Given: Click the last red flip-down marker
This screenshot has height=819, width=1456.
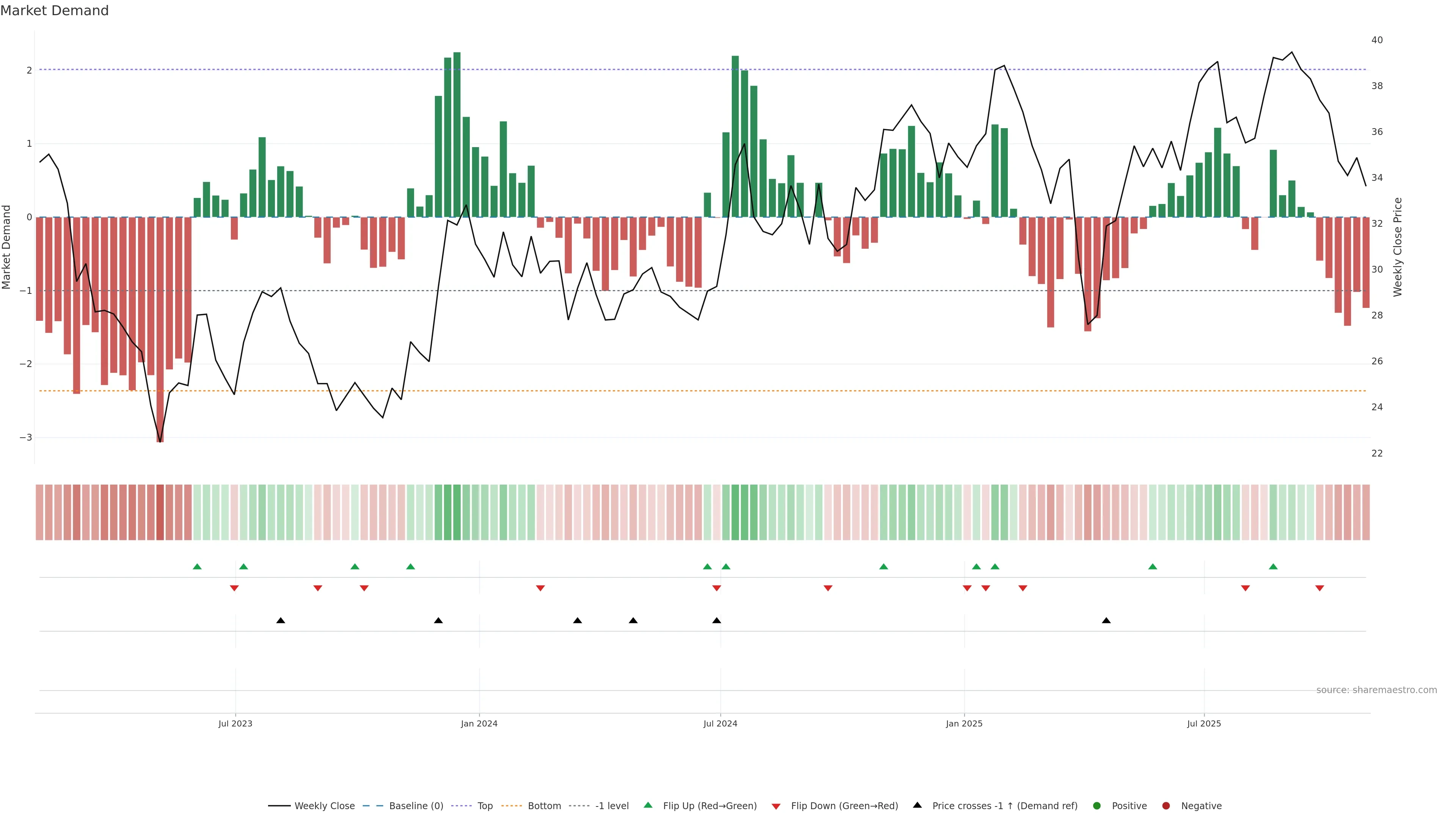Looking at the screenshot, I should pyautogui.click(x=1319, y=588).
